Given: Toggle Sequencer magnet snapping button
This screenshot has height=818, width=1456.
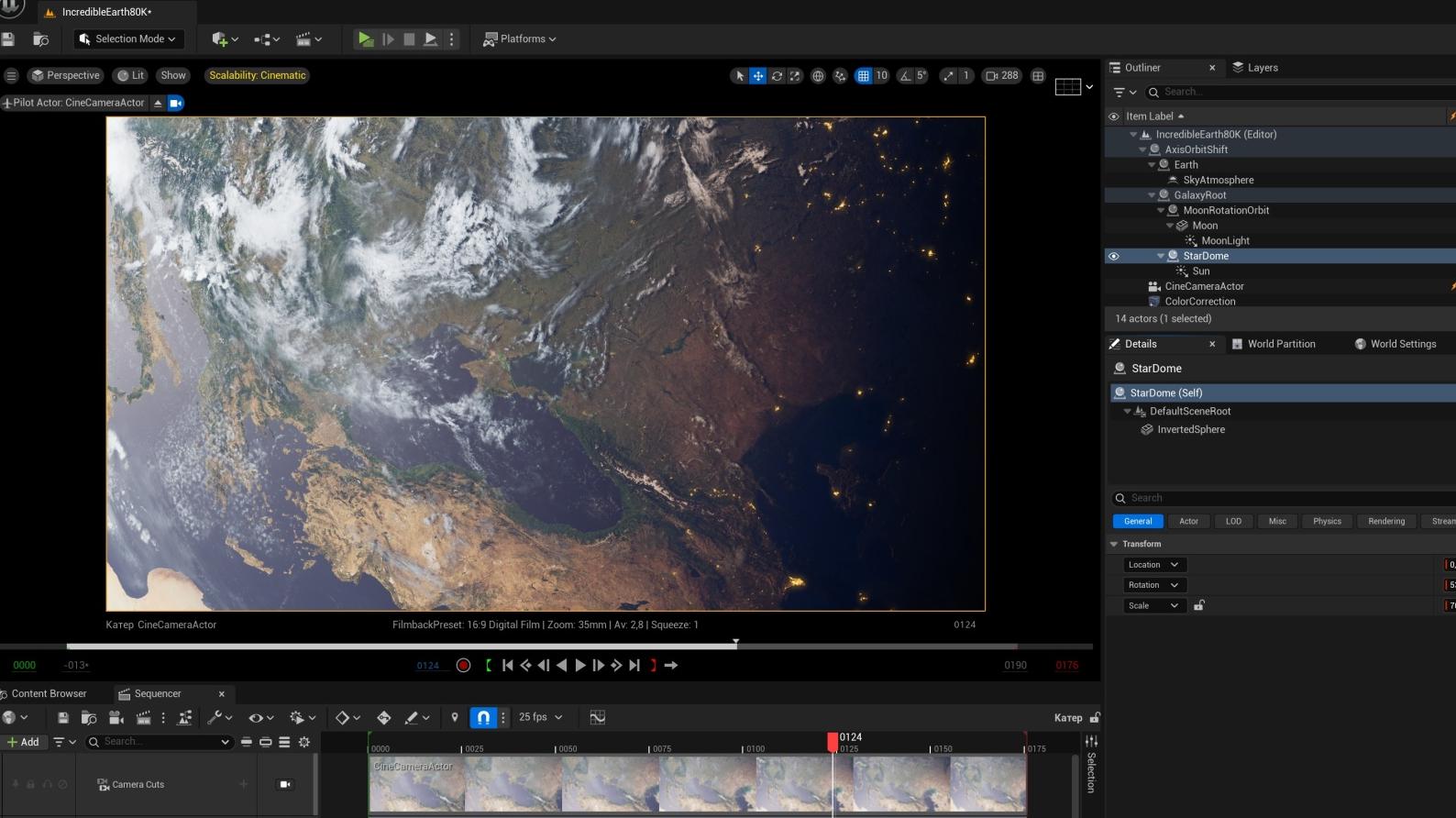Looking at the screenshot, I should click(x=482, y=717).
